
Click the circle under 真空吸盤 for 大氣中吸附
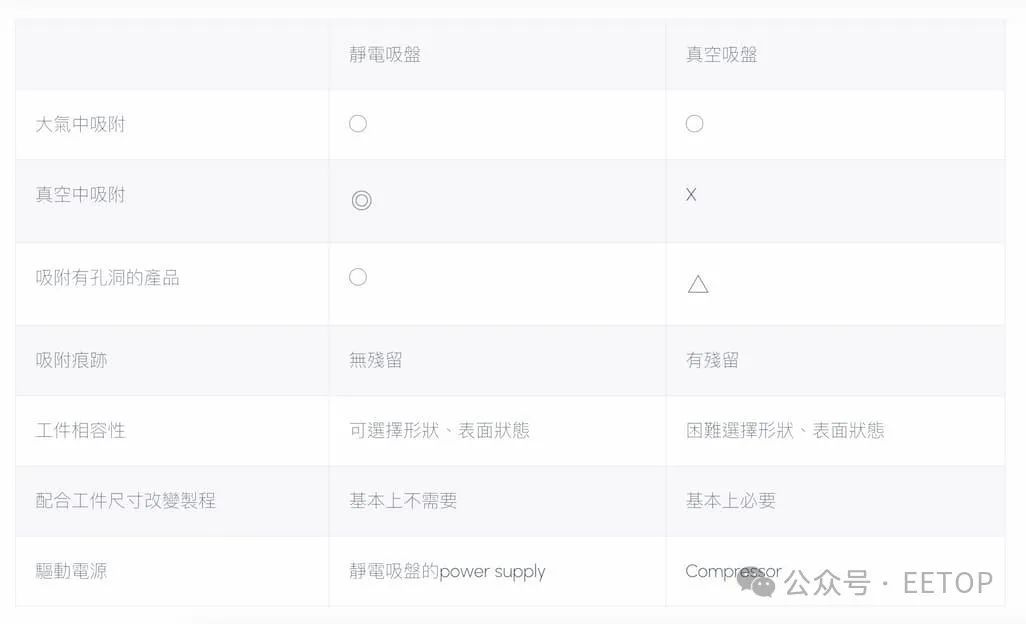694,124
